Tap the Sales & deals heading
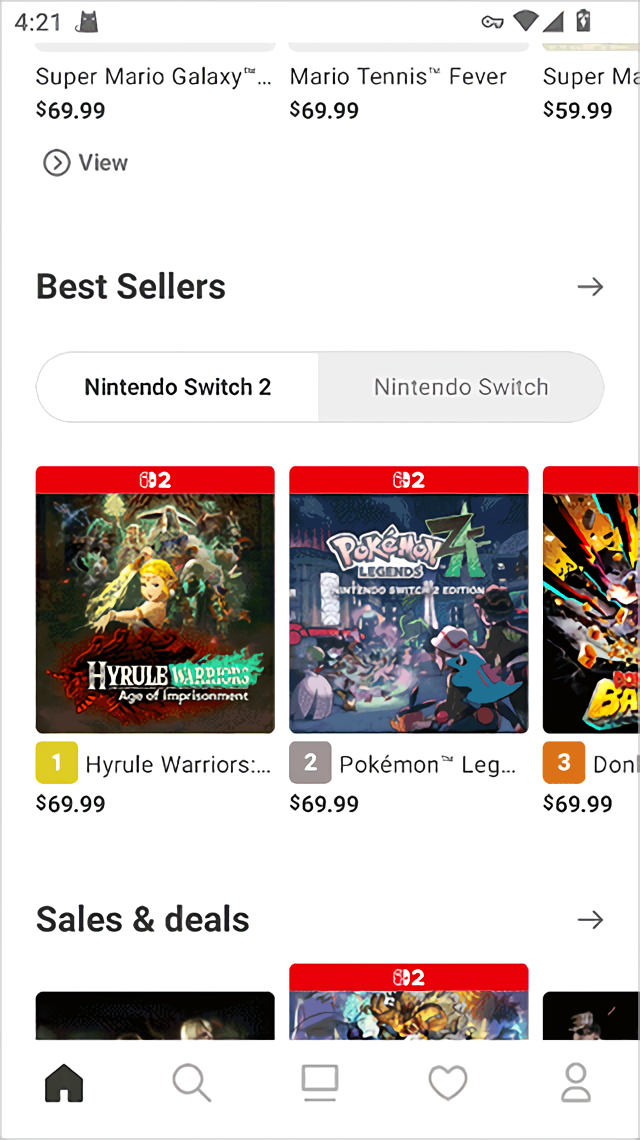The image size is (640, 1140). 143,920
